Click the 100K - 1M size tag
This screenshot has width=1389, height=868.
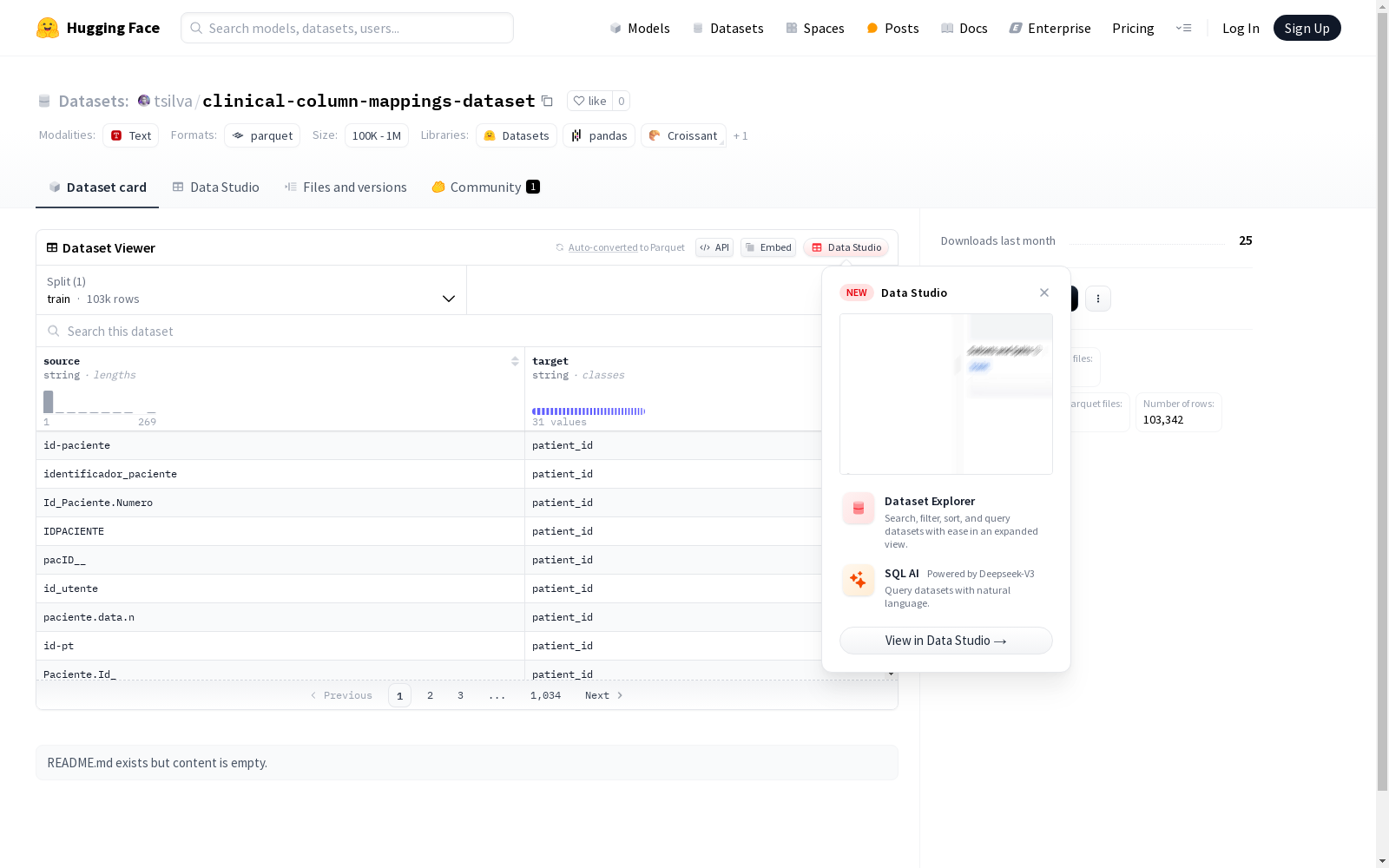tap(376, 135)
